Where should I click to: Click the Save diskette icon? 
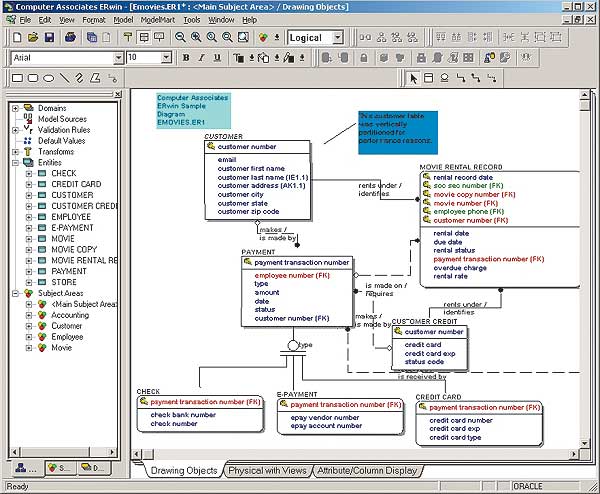[x=50, y=37]
